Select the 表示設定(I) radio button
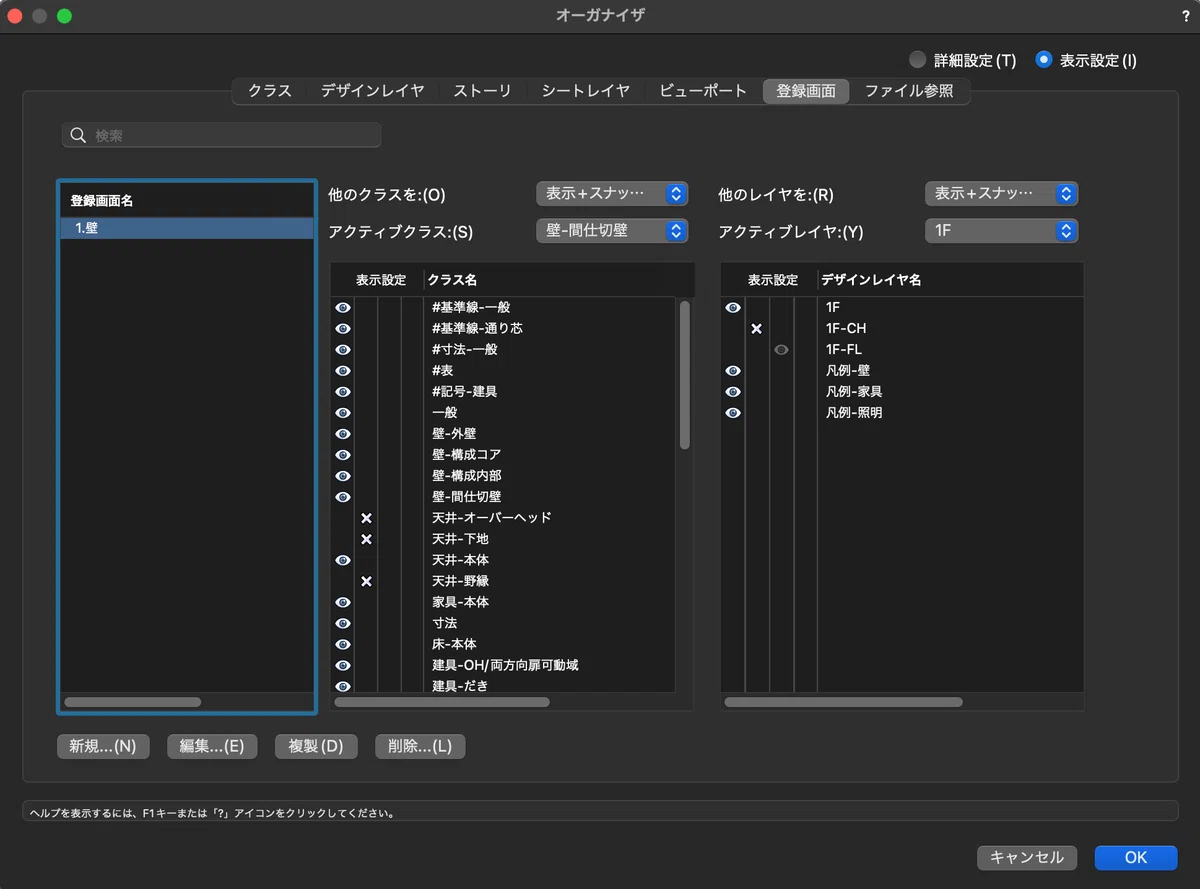The image size is (1200, 889). pos(1044,60)
